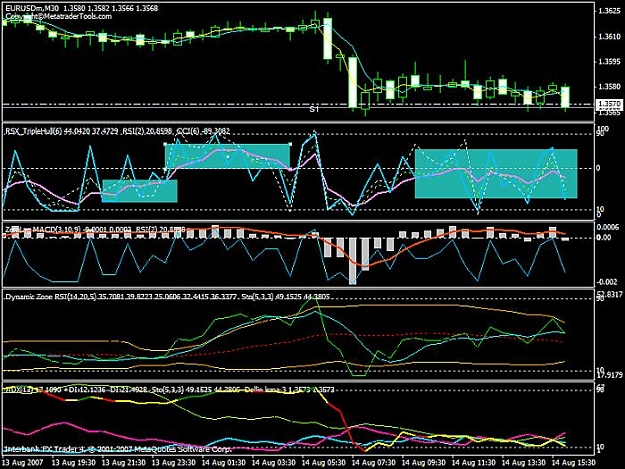The height and width of the screenshot is (469, 625).
Task: Click the 17.9179 RSI scale value
Action: (610, 375)
